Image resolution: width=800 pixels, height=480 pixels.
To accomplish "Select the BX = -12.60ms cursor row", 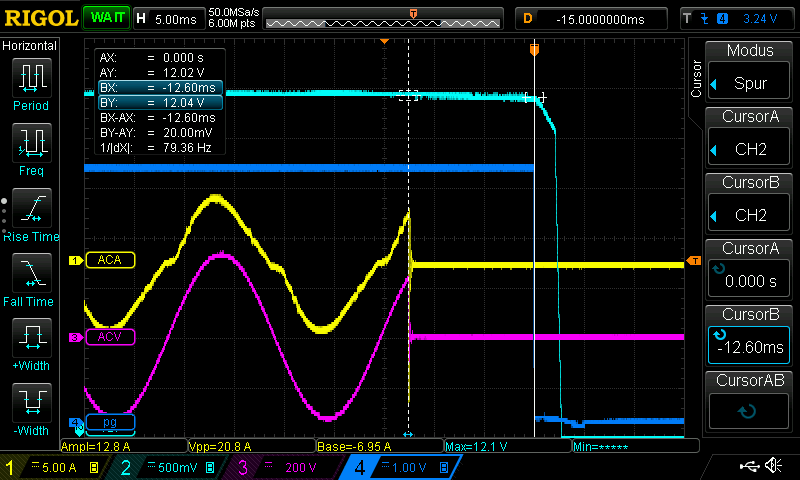I will pyautogui.click(x=160, y=87).
